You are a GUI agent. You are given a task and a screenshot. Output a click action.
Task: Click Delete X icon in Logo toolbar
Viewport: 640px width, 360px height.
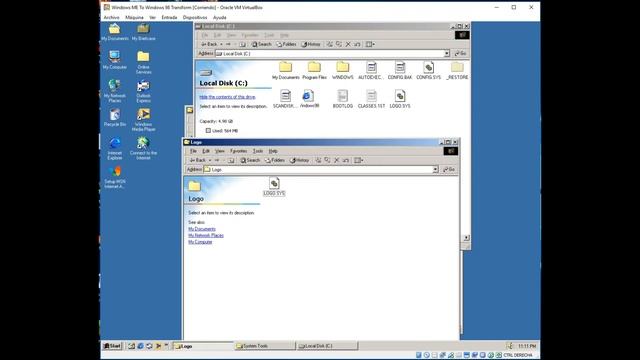(336, 160)
